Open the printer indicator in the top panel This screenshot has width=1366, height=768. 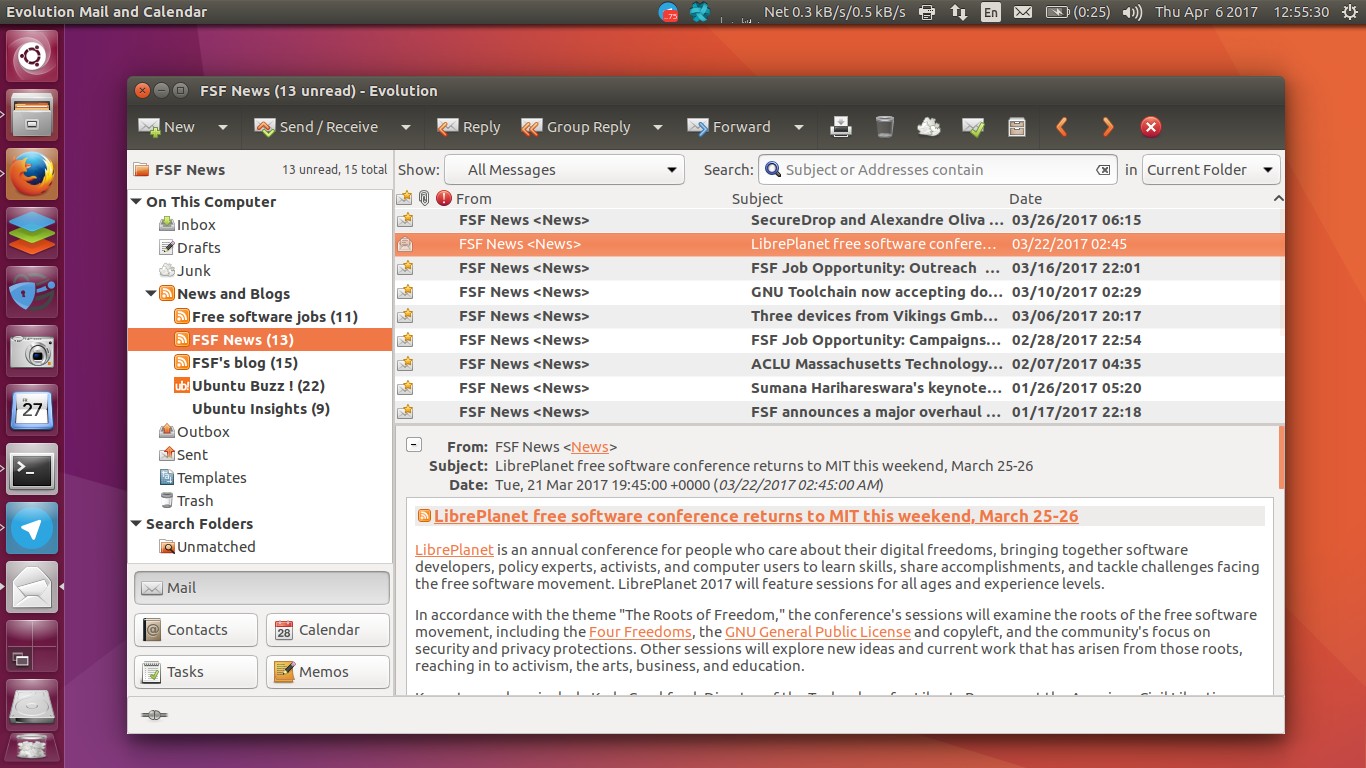coord(927,12)
